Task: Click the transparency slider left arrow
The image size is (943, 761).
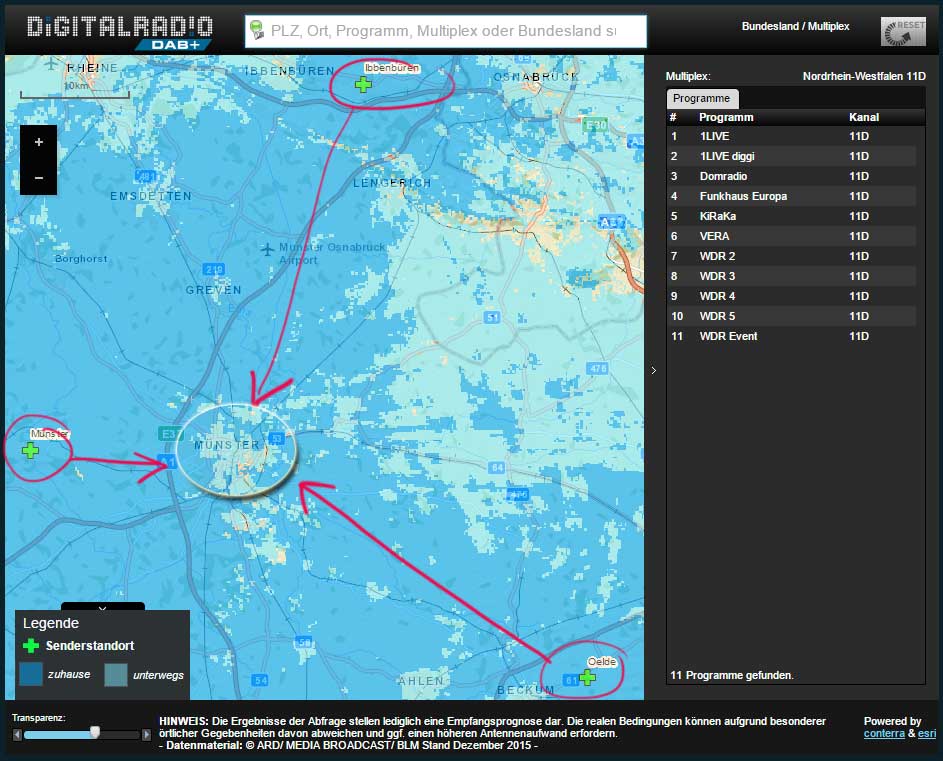Action: coord(17,735)
